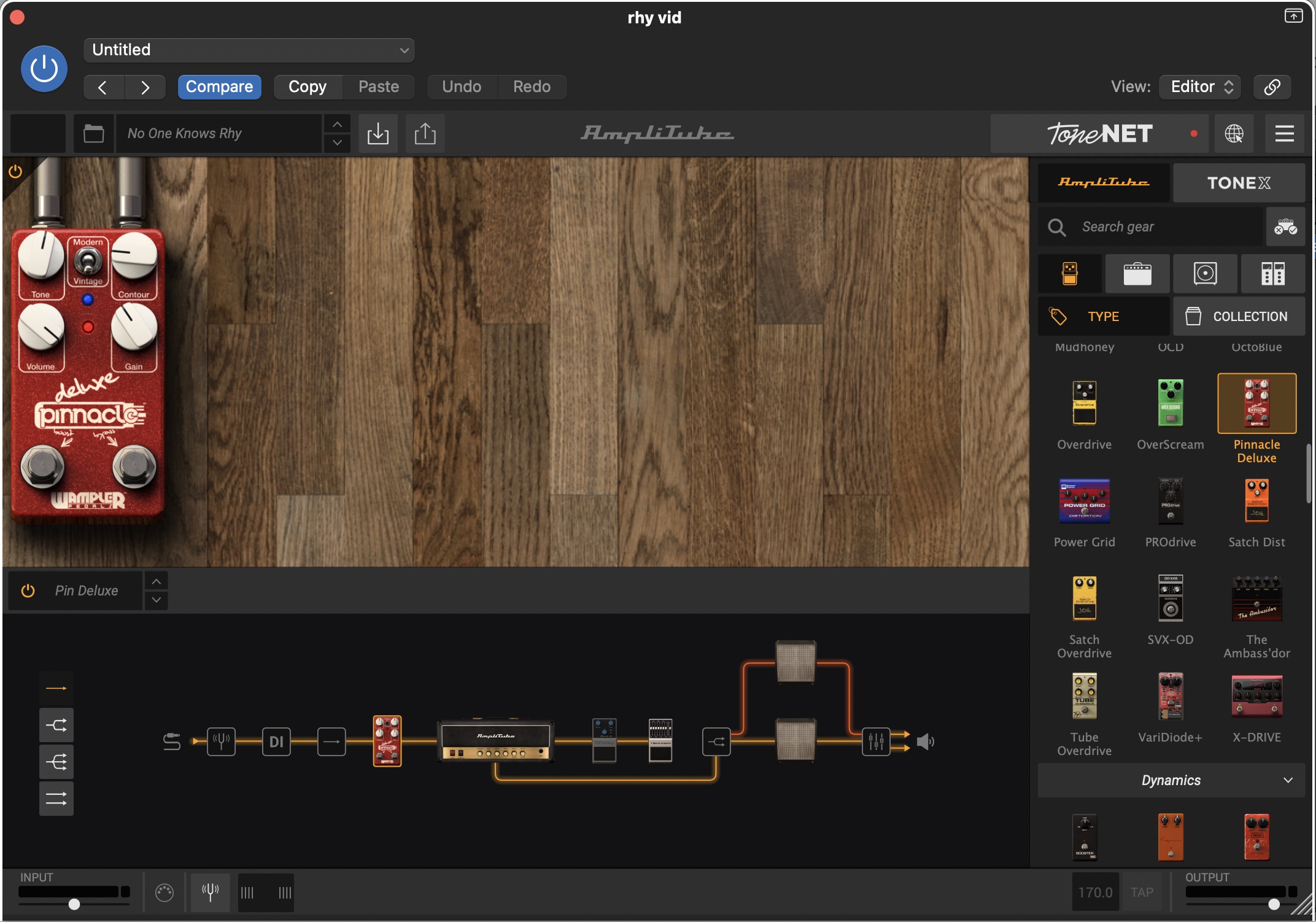Open the preset browser folder icon
The width and height of the screenshot is (1316, 922).
93,133
